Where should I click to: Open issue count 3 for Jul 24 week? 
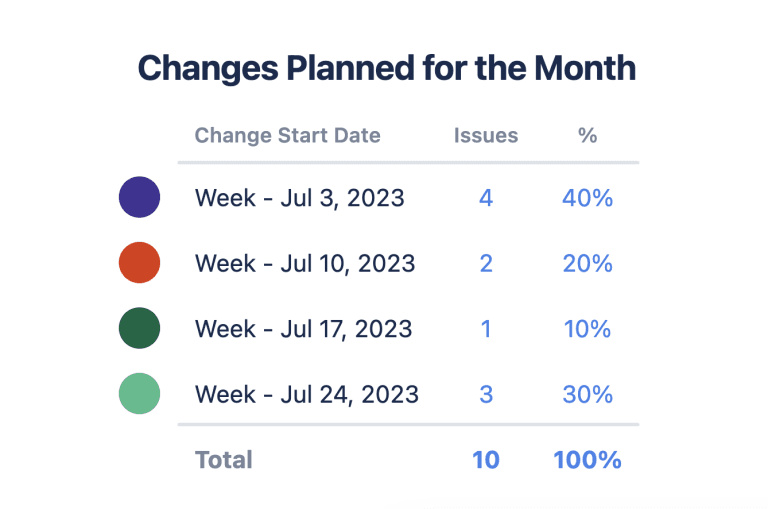(486, 395)
